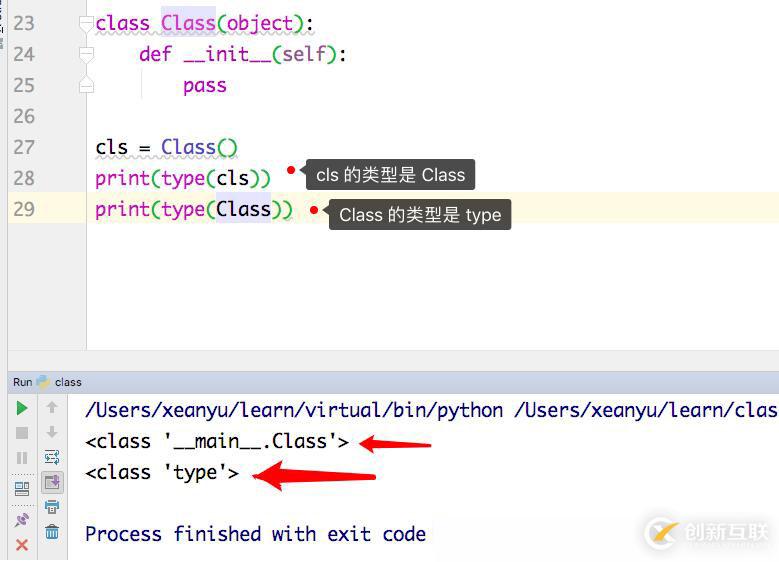Click 'cls = Class()' code line
This screenshot has height=562, width=779.
point(166,147)
